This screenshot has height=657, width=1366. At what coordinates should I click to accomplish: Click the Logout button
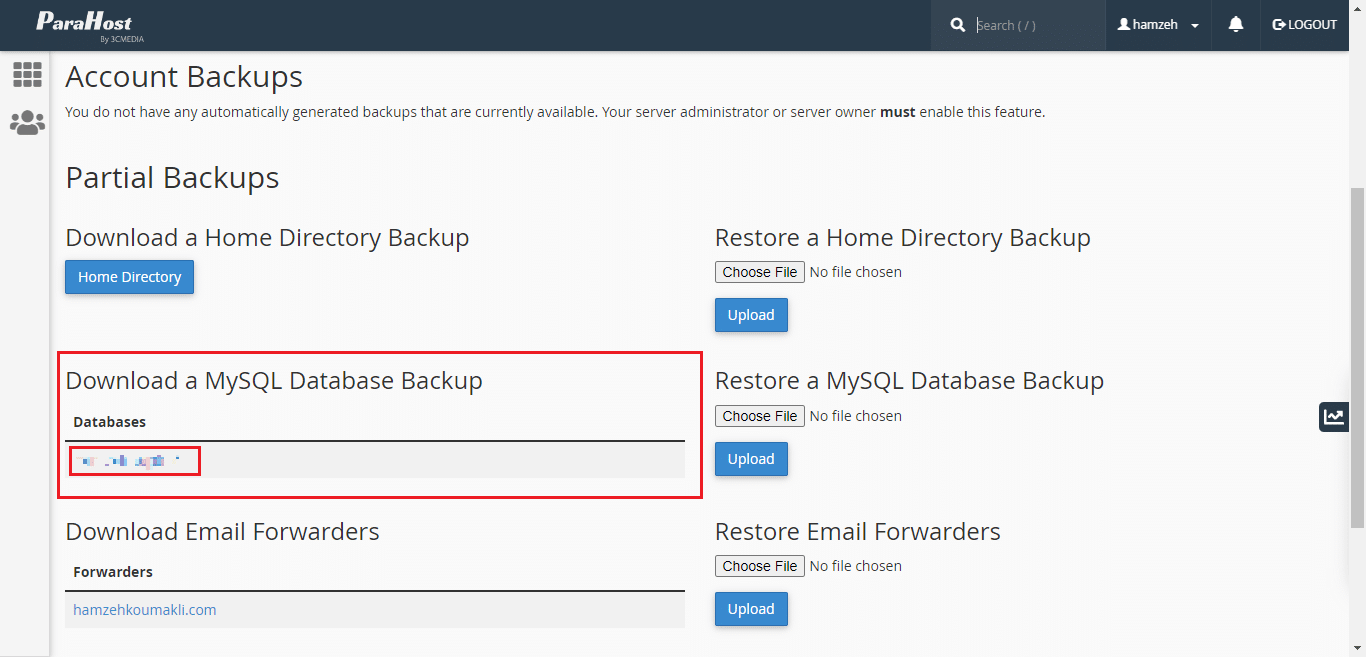pyautogui.click(x=1304, y=25)
